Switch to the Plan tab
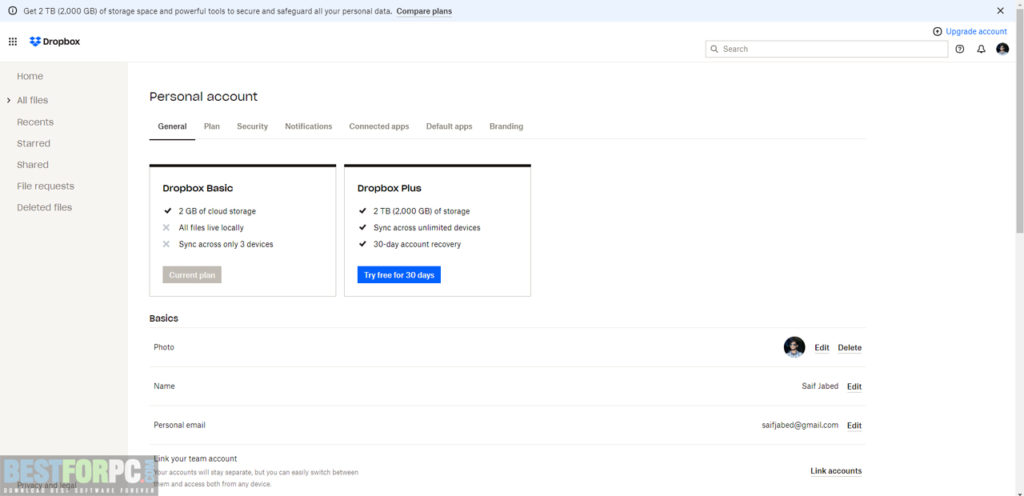The height and width of the screenshot is (496, 1024). tap(212, 127)
